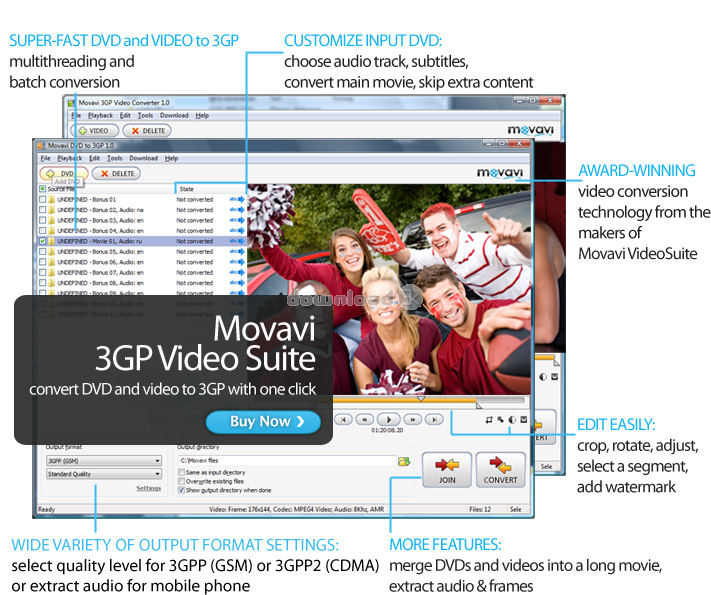Enable Same as input directory option

(x=182, y=472)
